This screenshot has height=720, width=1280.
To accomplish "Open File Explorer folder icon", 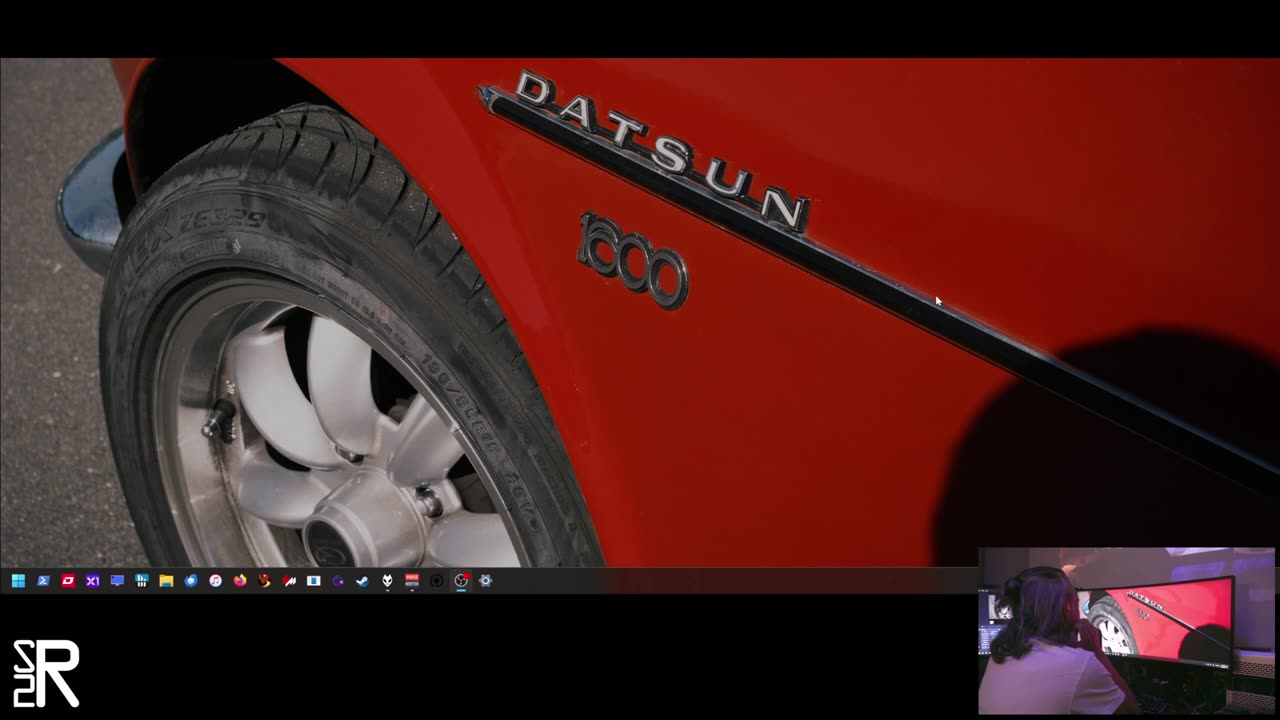I will click(166, 580).
